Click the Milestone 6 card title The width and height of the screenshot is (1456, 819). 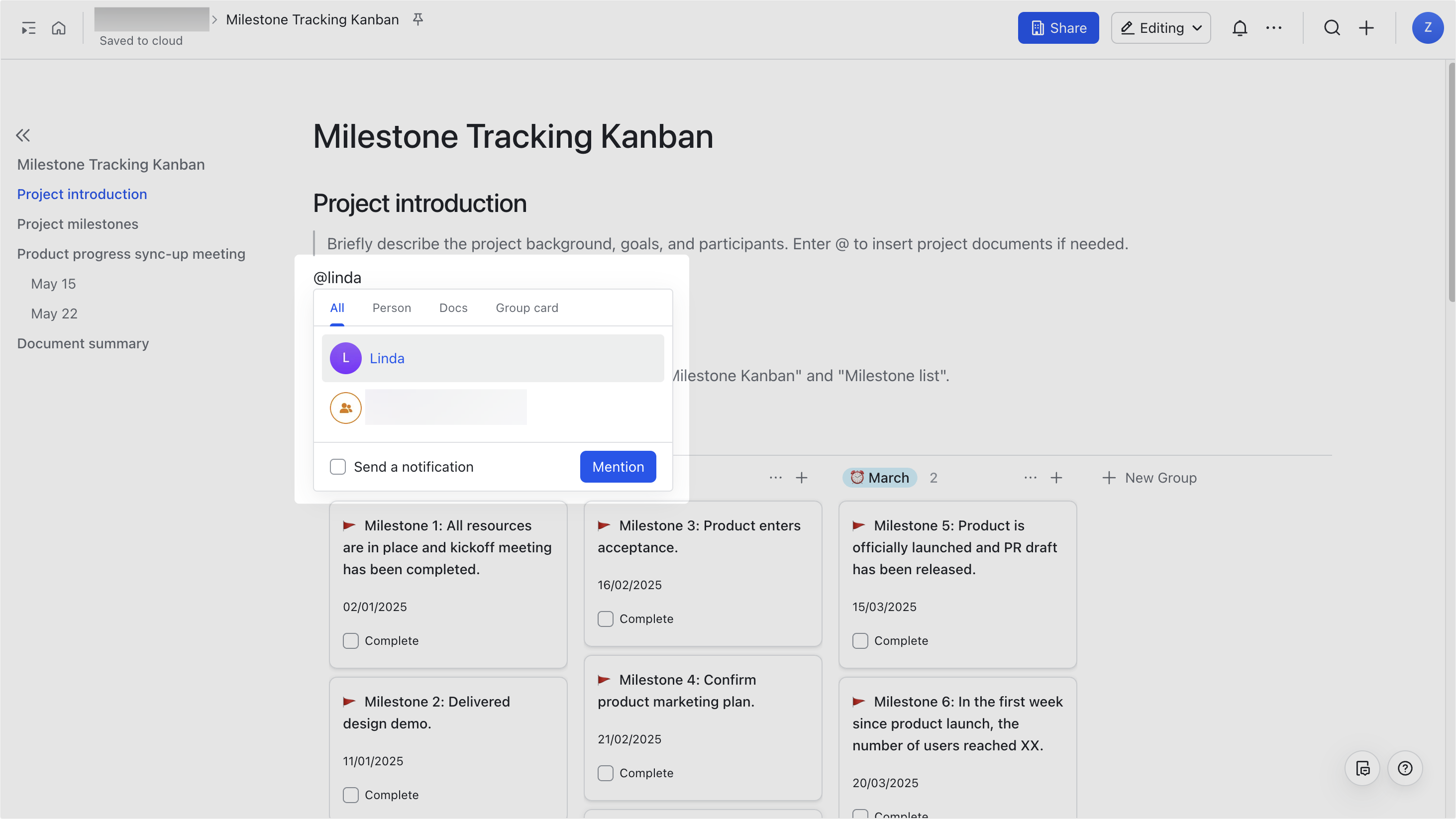[x=957, y=723]
